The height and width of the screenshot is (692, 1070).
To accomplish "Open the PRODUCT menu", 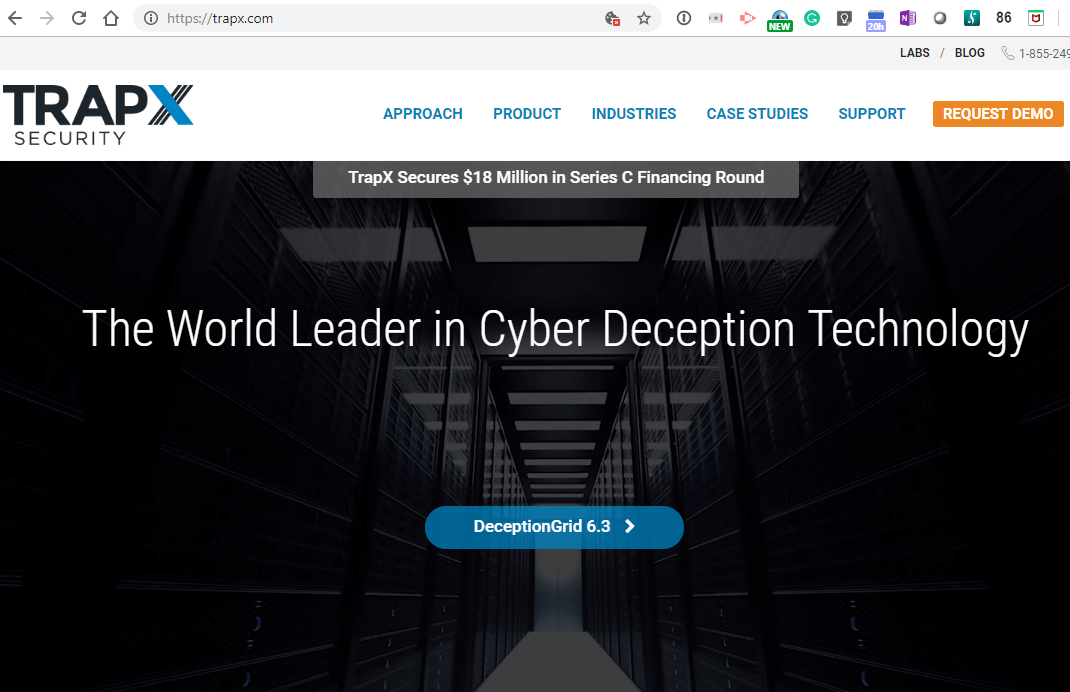I will [527, 114].
